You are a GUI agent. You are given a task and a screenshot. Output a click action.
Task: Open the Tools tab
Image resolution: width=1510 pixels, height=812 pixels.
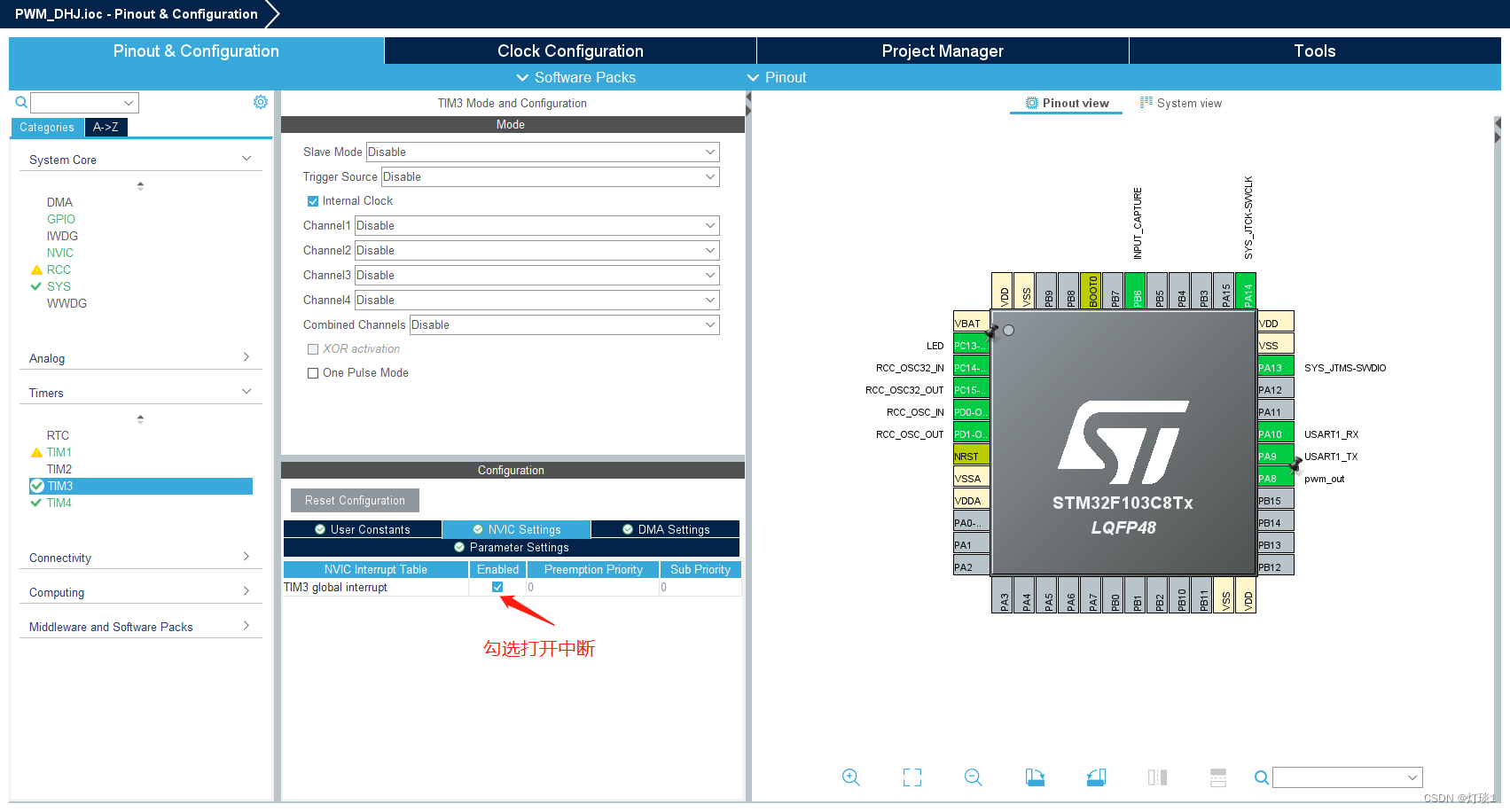coord(1315,51)
